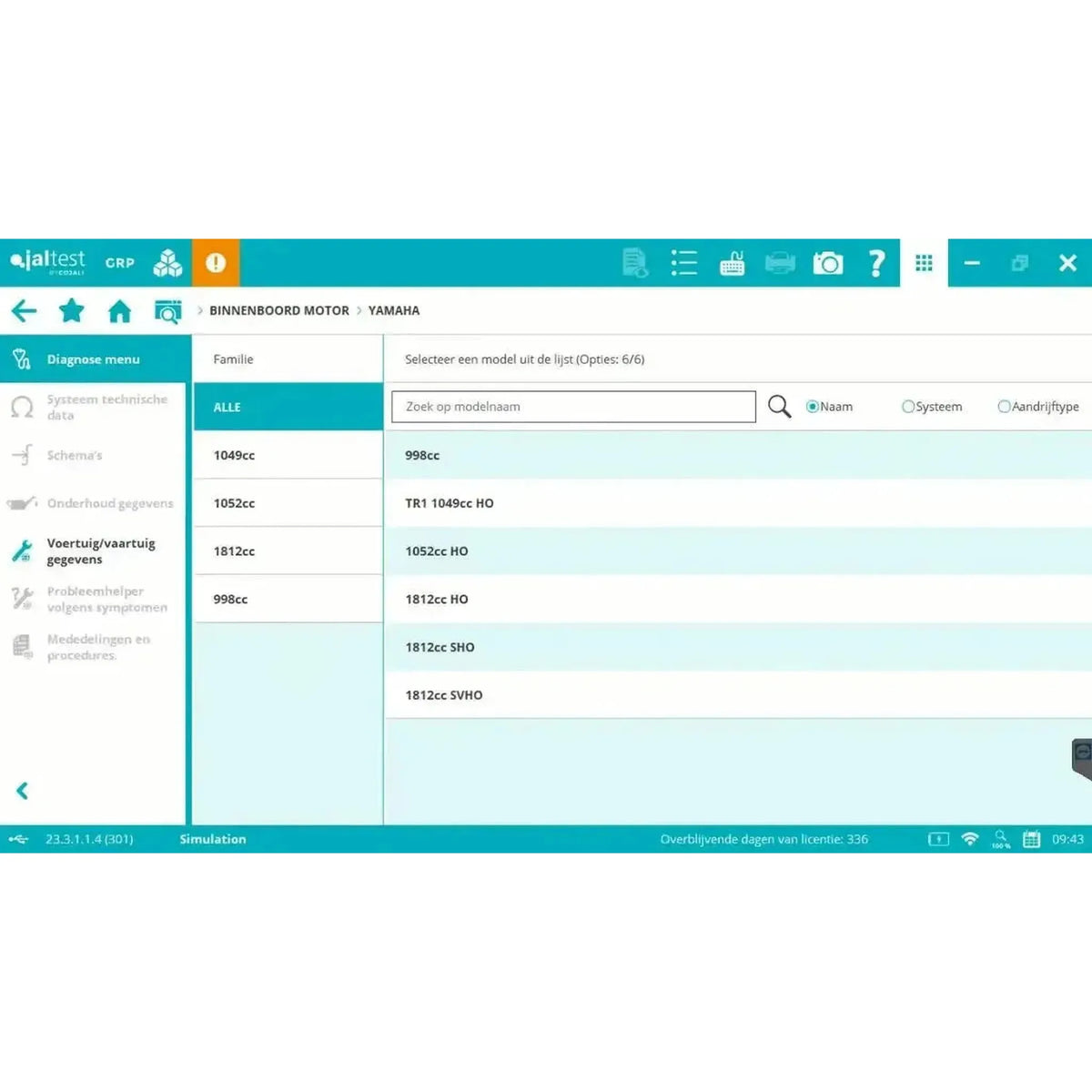1092x1092 pixels.
Task: Select the Naam radio option
Action: tap(829, 407)
